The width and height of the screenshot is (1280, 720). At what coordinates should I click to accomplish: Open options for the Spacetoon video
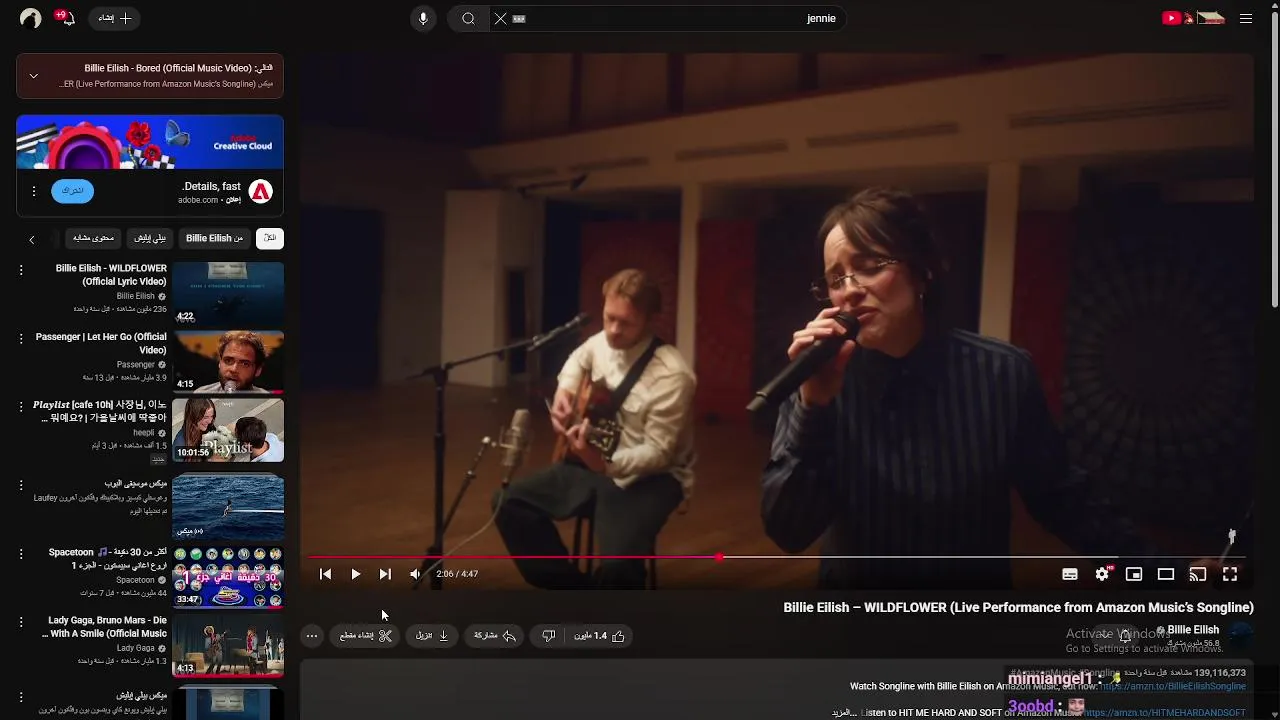pyautogui.click(x=21, y=553)
